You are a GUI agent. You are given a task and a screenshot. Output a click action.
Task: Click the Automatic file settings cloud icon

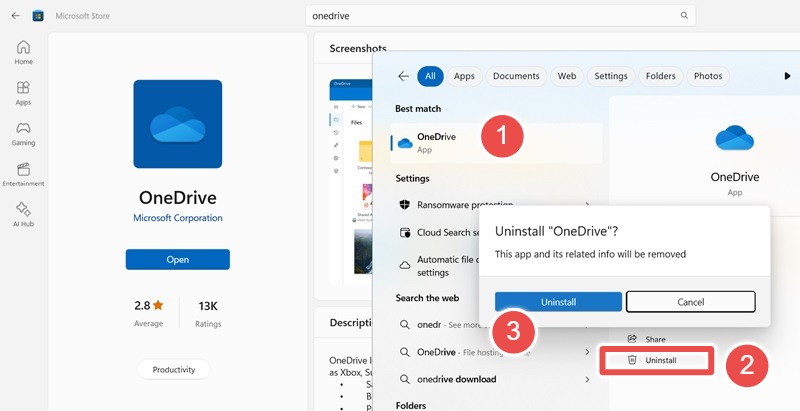click(405, 265)
